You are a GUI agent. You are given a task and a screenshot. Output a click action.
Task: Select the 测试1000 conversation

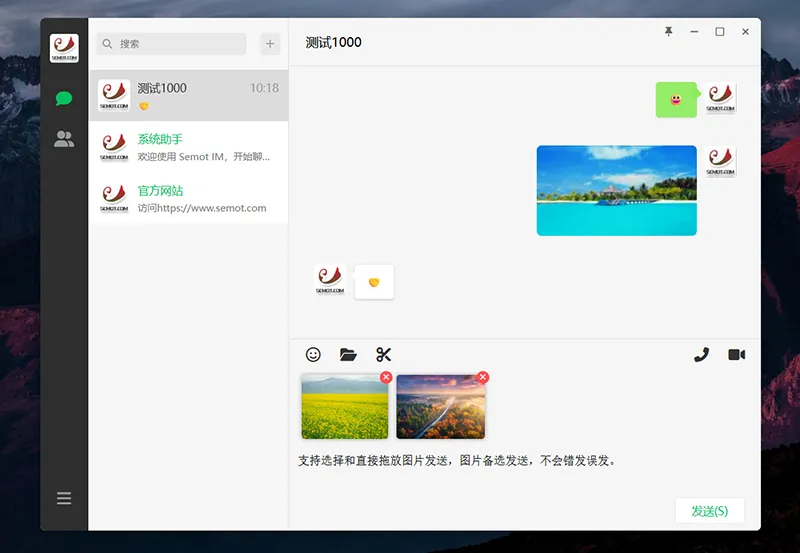point(189,95)
